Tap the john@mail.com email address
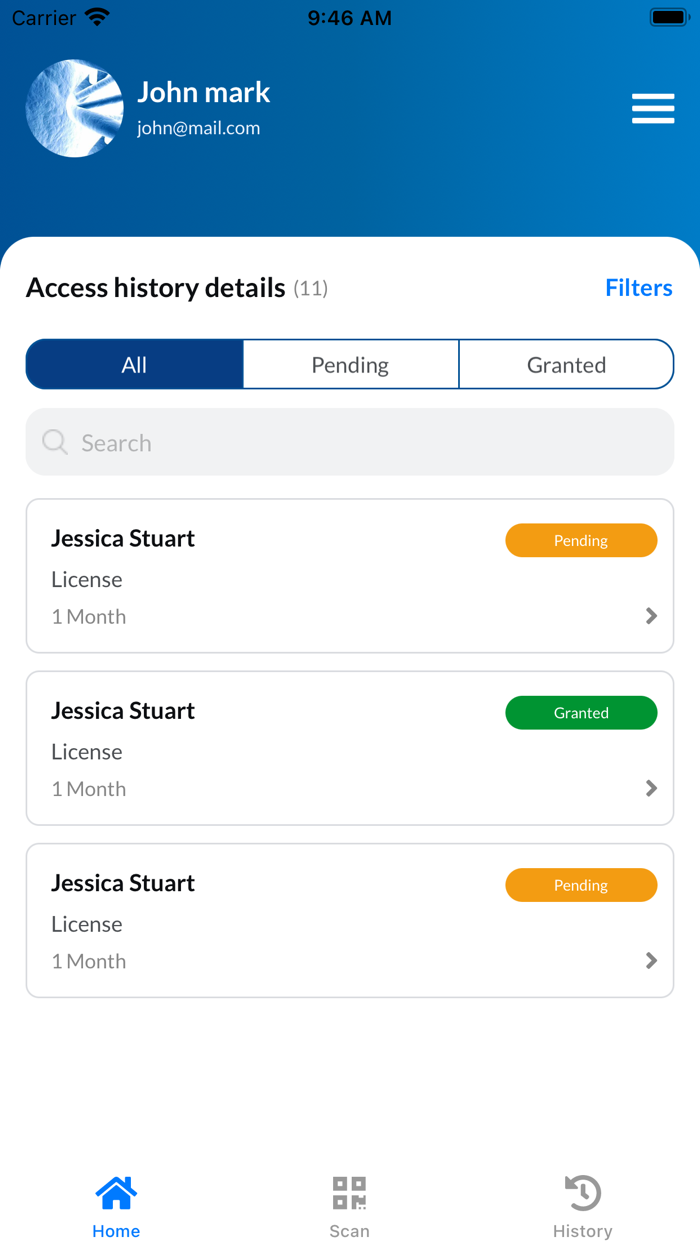This screenshot has height=1244, width=700. coord(198,128)
